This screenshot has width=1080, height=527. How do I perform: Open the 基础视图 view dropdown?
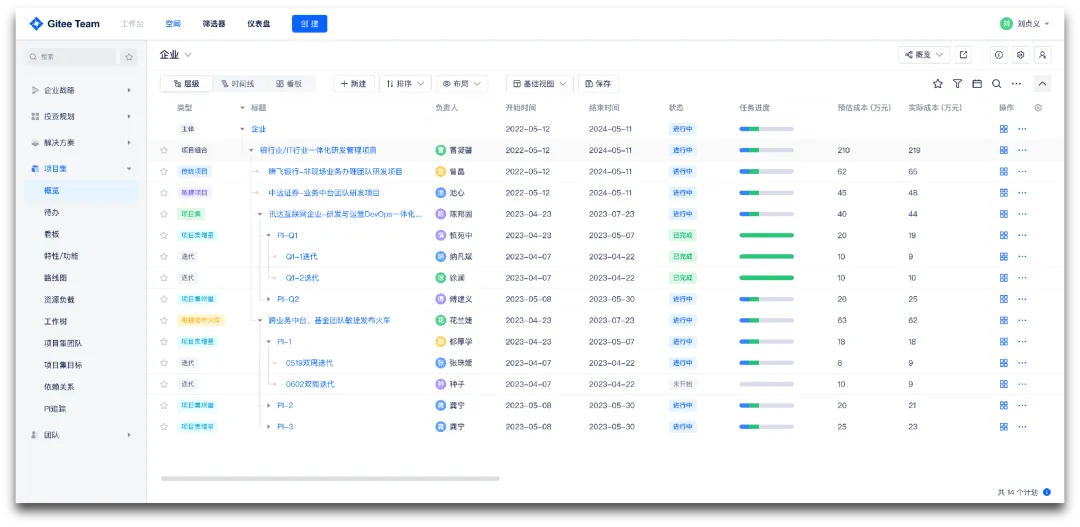[x=540, y=83]
